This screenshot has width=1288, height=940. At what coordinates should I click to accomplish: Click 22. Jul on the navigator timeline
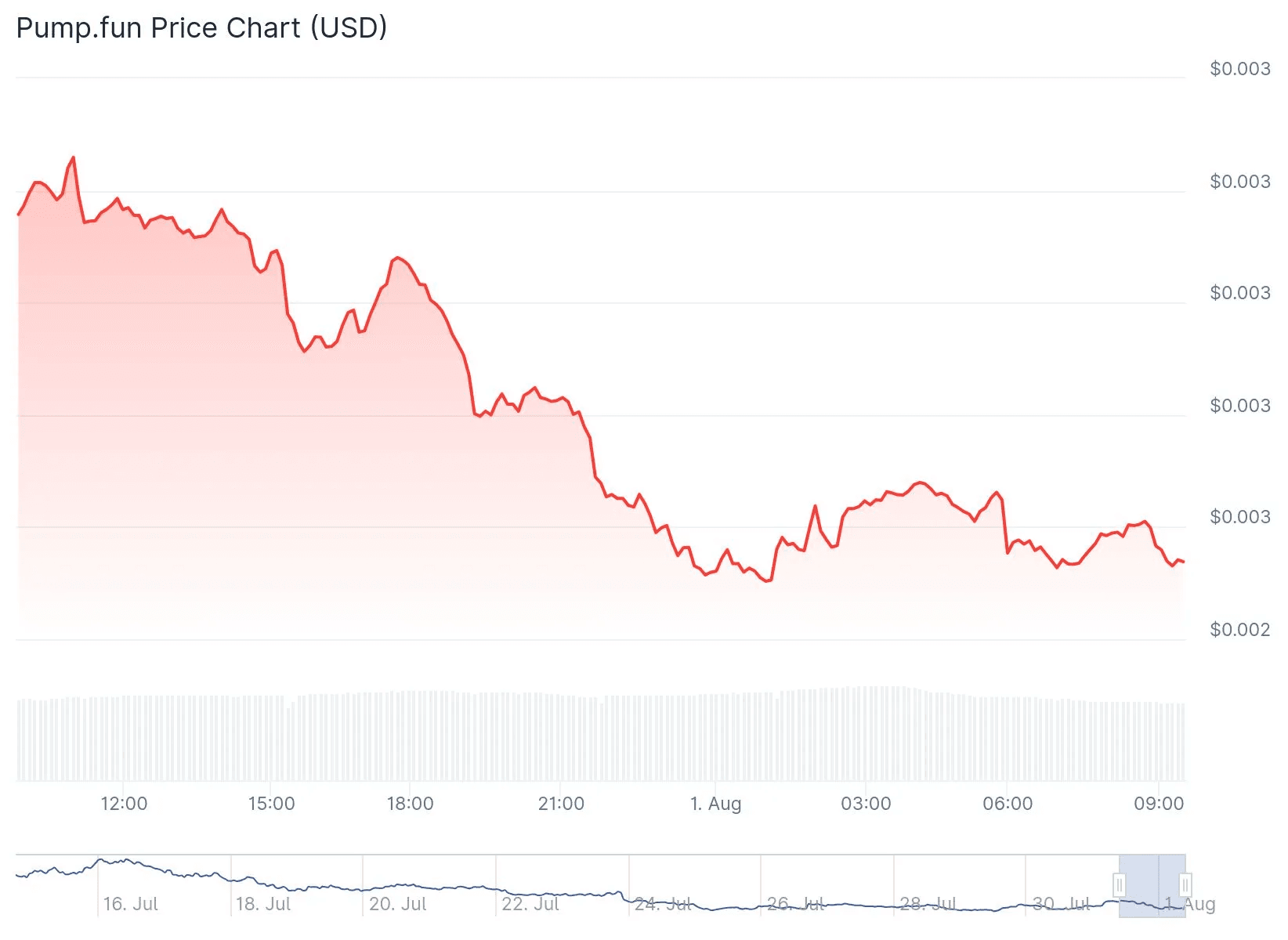click(x=530, y=904)
